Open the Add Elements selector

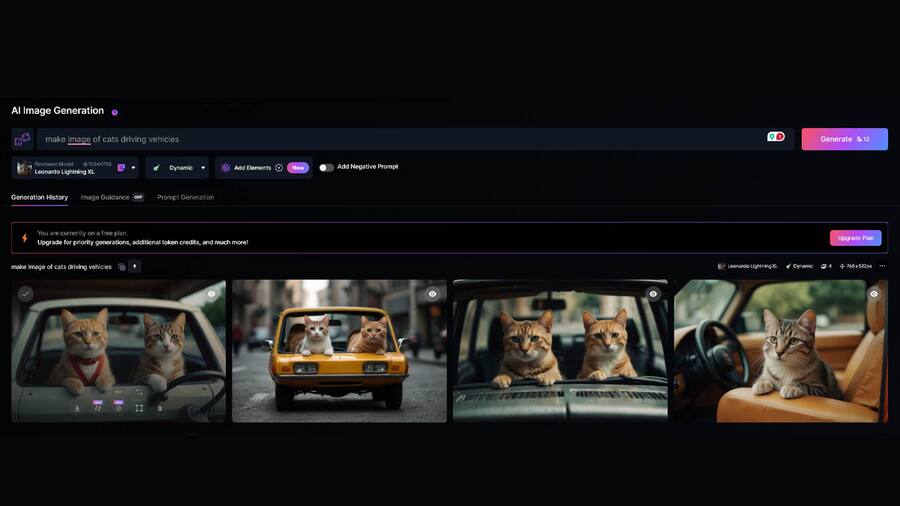coord(252,168)
